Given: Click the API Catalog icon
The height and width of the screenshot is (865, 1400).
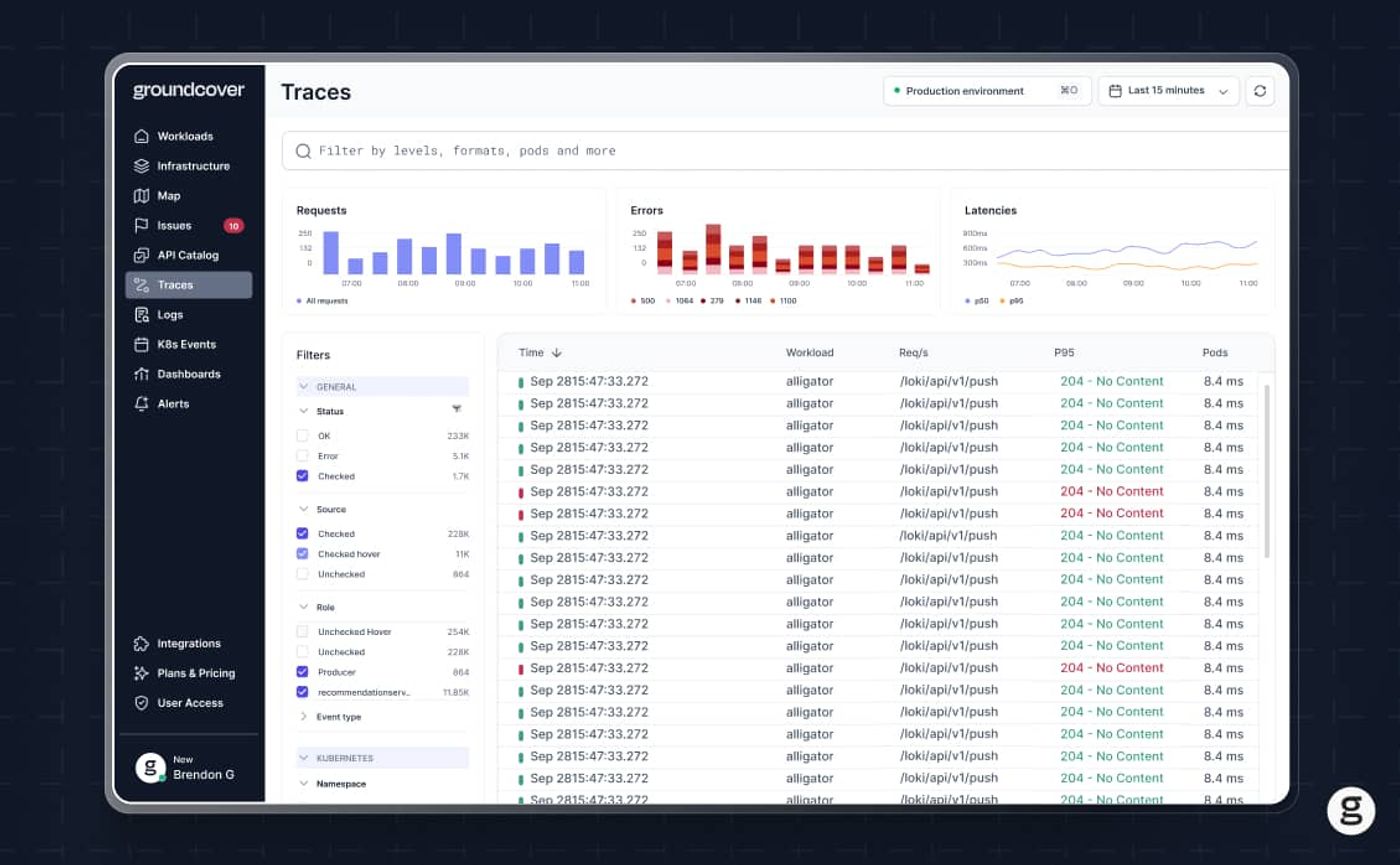Looking at the screenshot, I should (141, 255).
